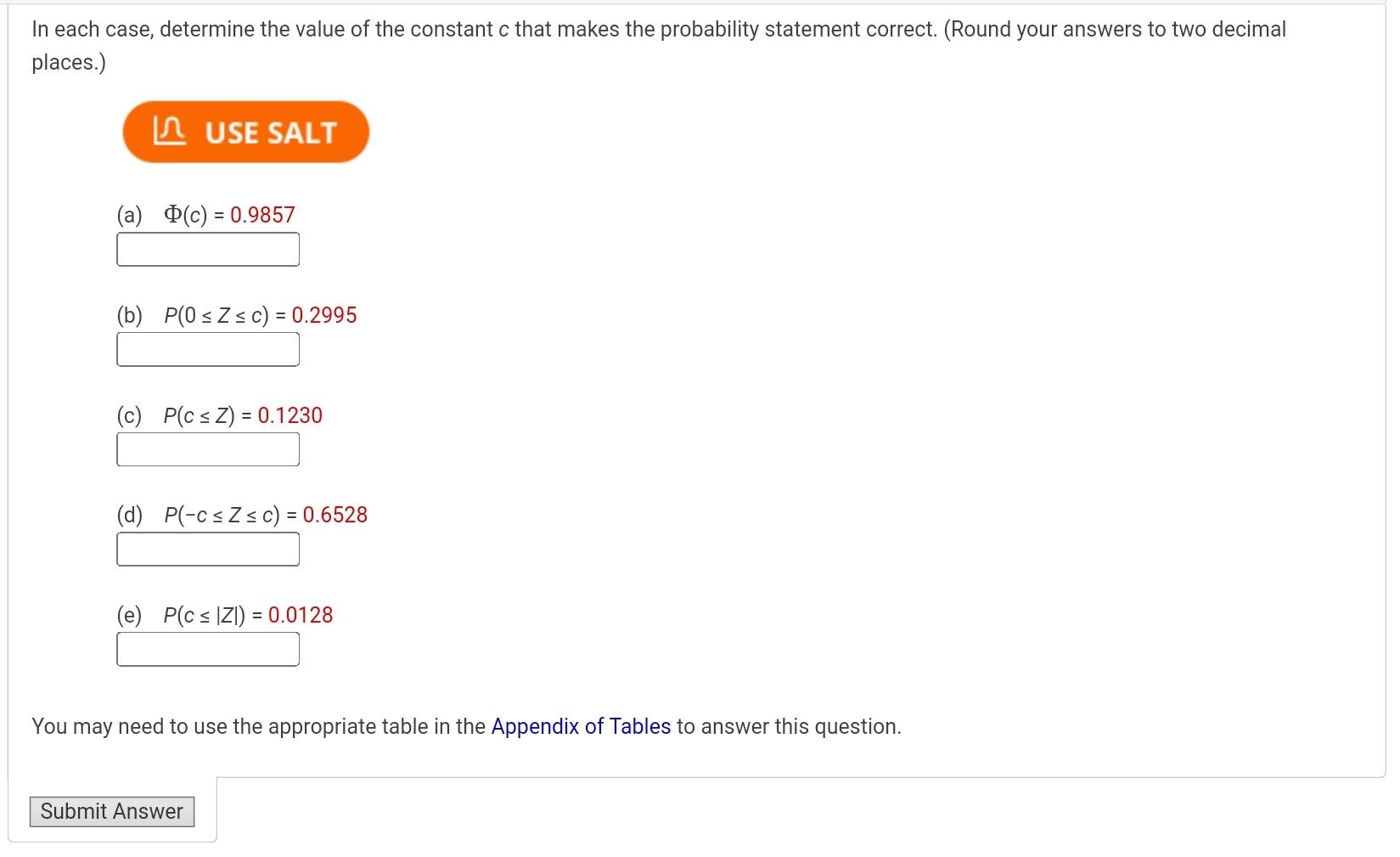This screenshot has width=1400, height=857.
Task: Click the orange USE SALT pill
Action: click(x=246, y=131)
